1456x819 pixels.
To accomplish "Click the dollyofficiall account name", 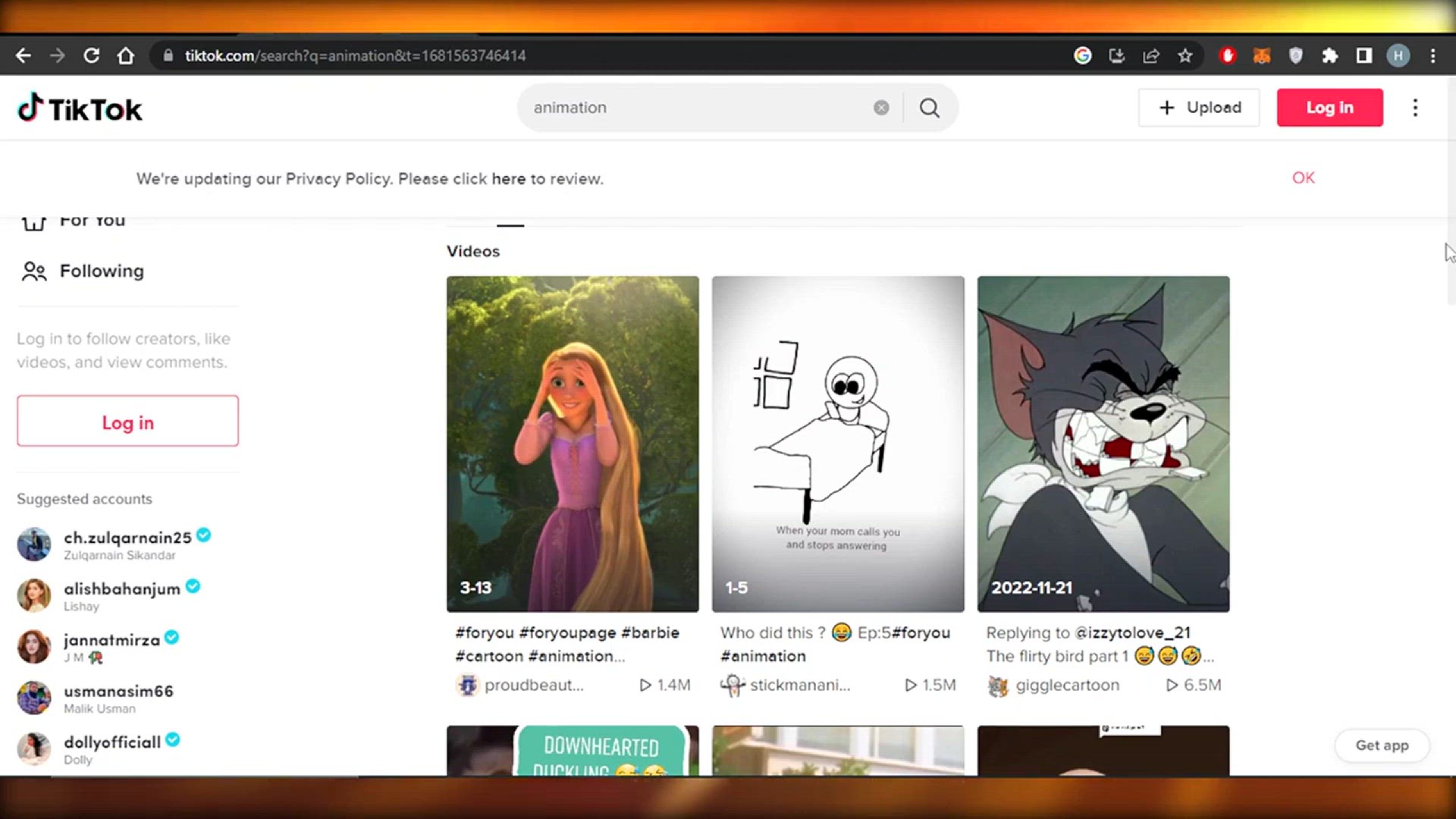I will coord(112,742).
